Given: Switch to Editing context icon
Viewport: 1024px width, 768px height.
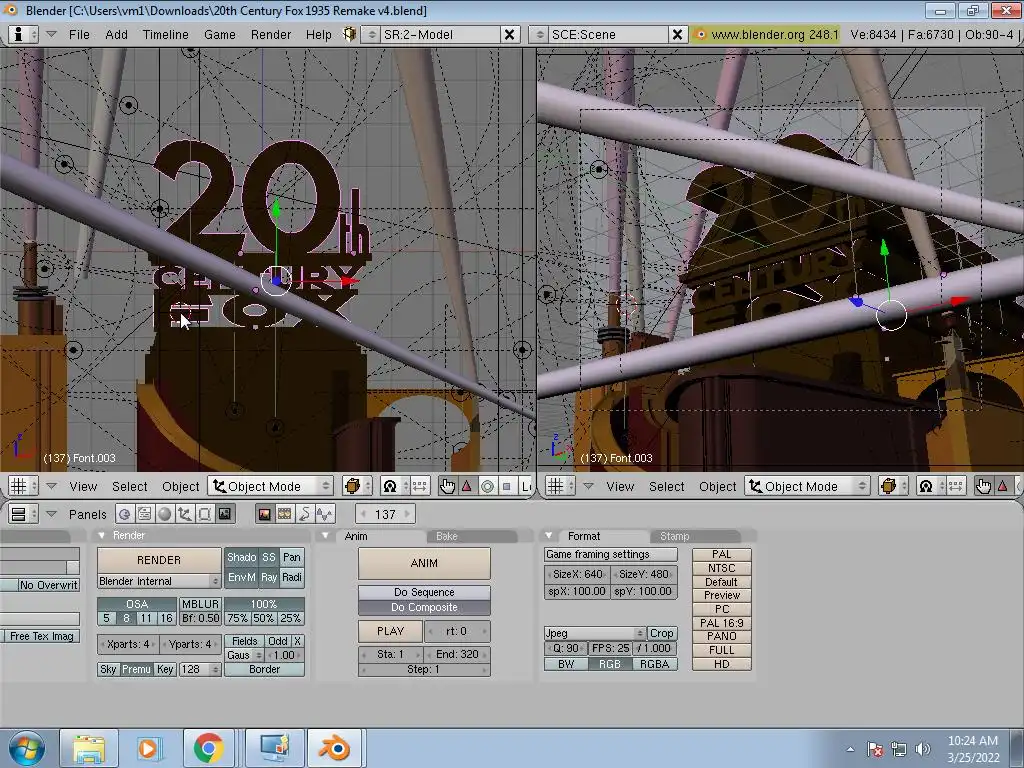Looking at the screenshot, I should pos(204,514).
